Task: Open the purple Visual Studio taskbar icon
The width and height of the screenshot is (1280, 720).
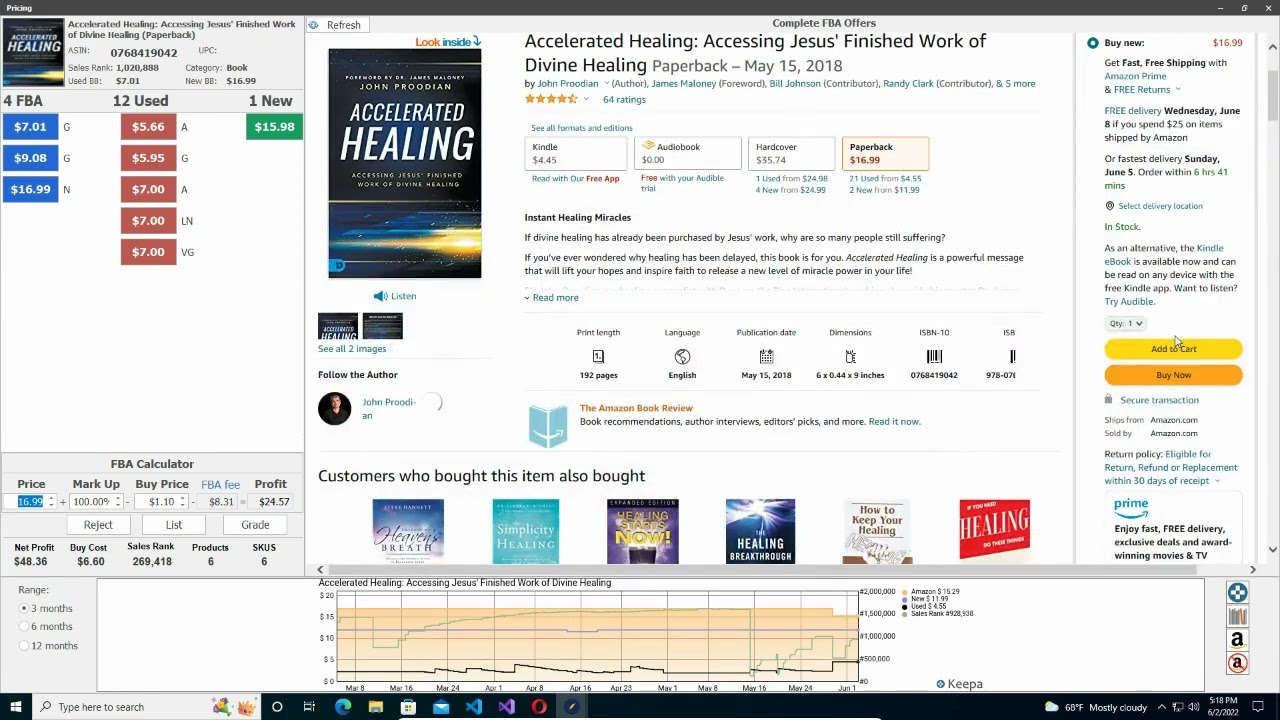Action: pos(506,707)
